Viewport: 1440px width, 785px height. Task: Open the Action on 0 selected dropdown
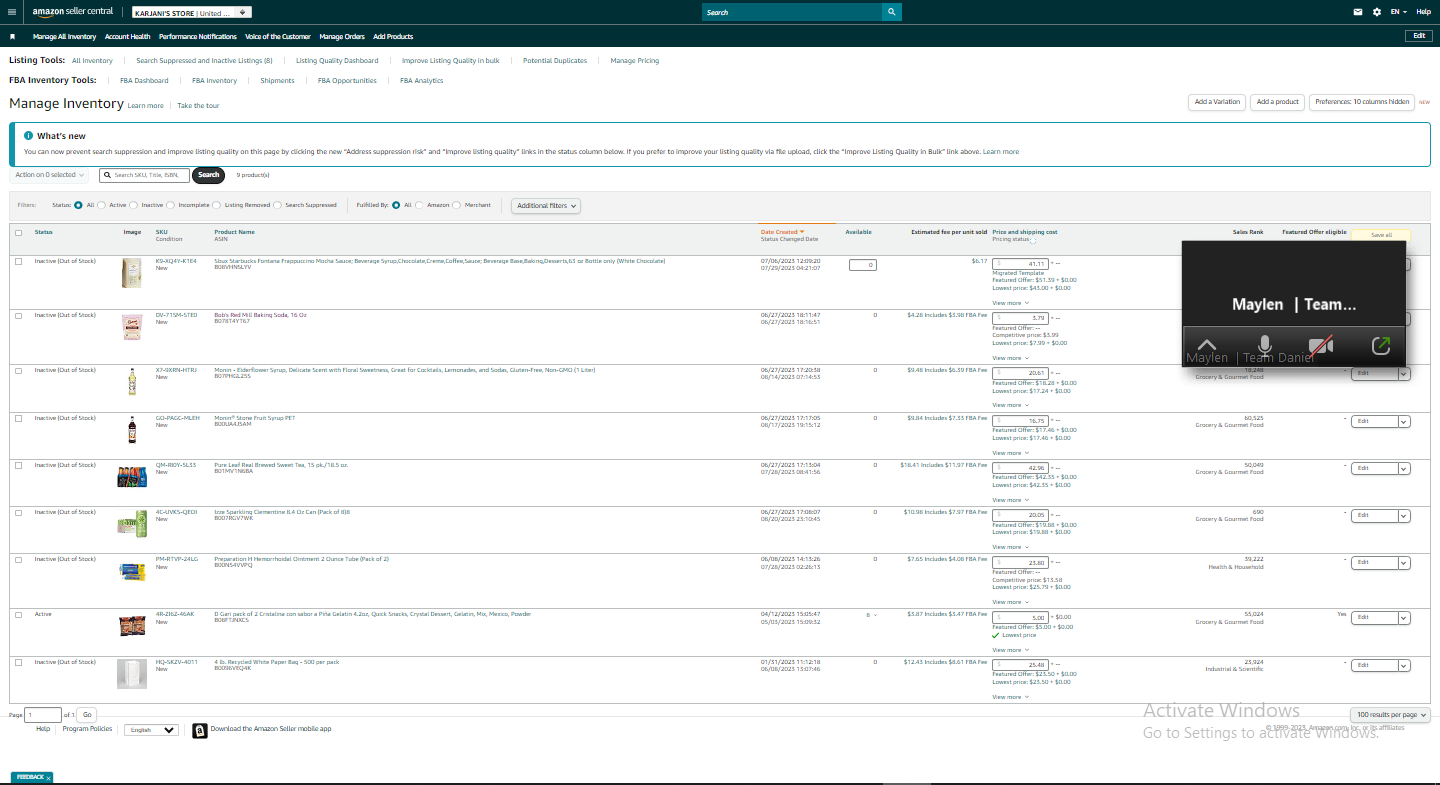(x=49, y=175)
